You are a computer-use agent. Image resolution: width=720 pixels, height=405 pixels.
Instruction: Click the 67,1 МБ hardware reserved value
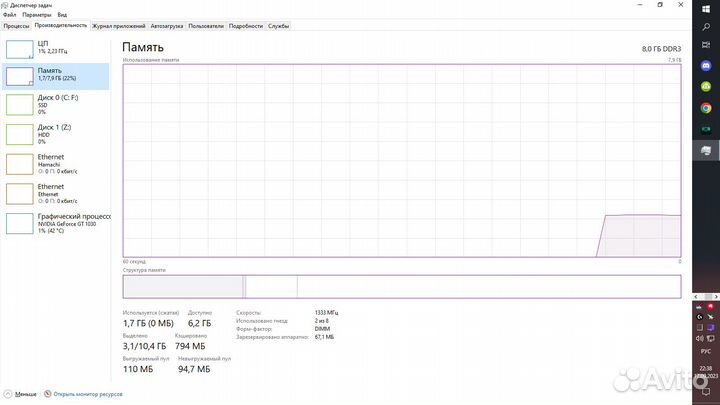pos(324,337)
